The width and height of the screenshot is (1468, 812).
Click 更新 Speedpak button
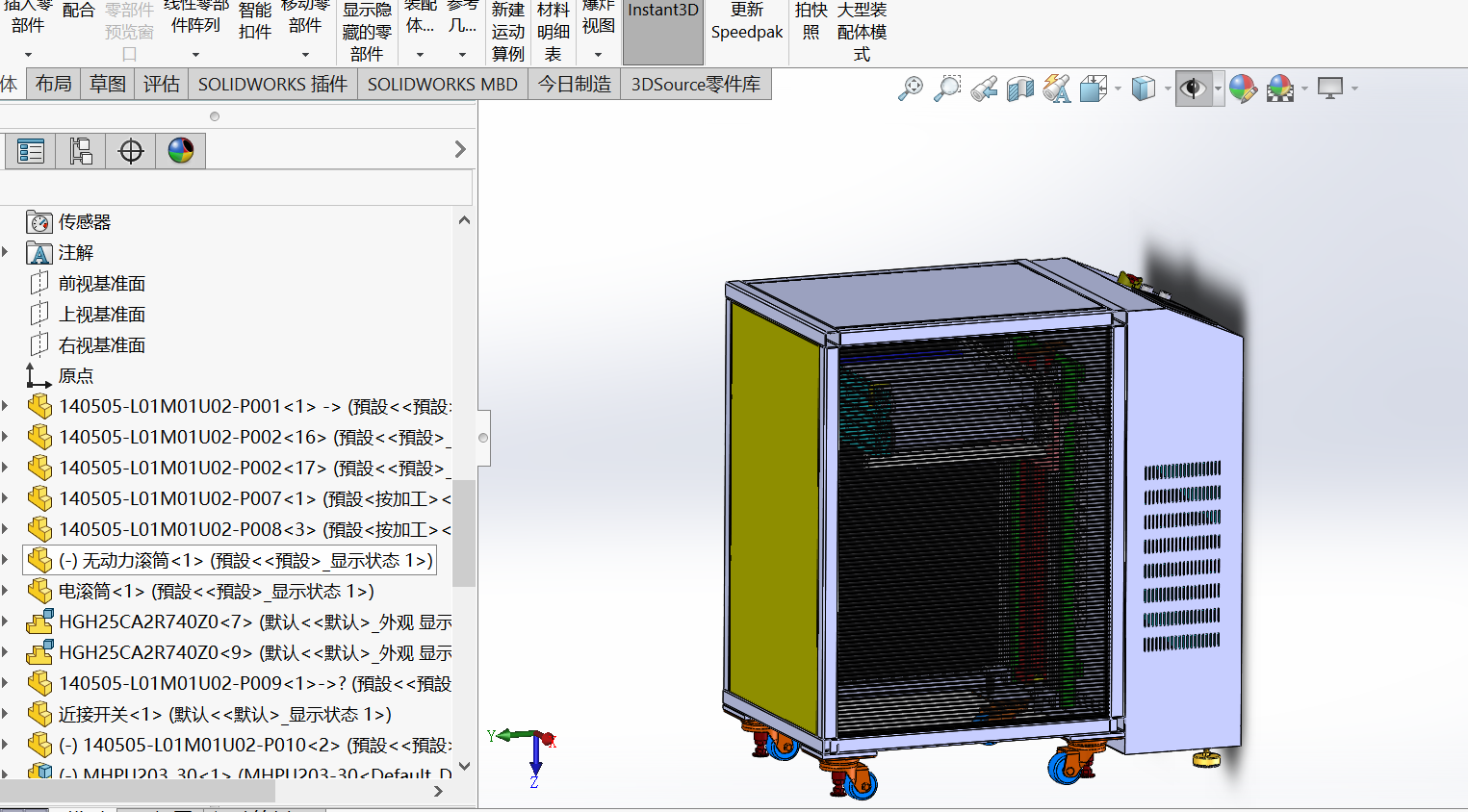[747, 23]
